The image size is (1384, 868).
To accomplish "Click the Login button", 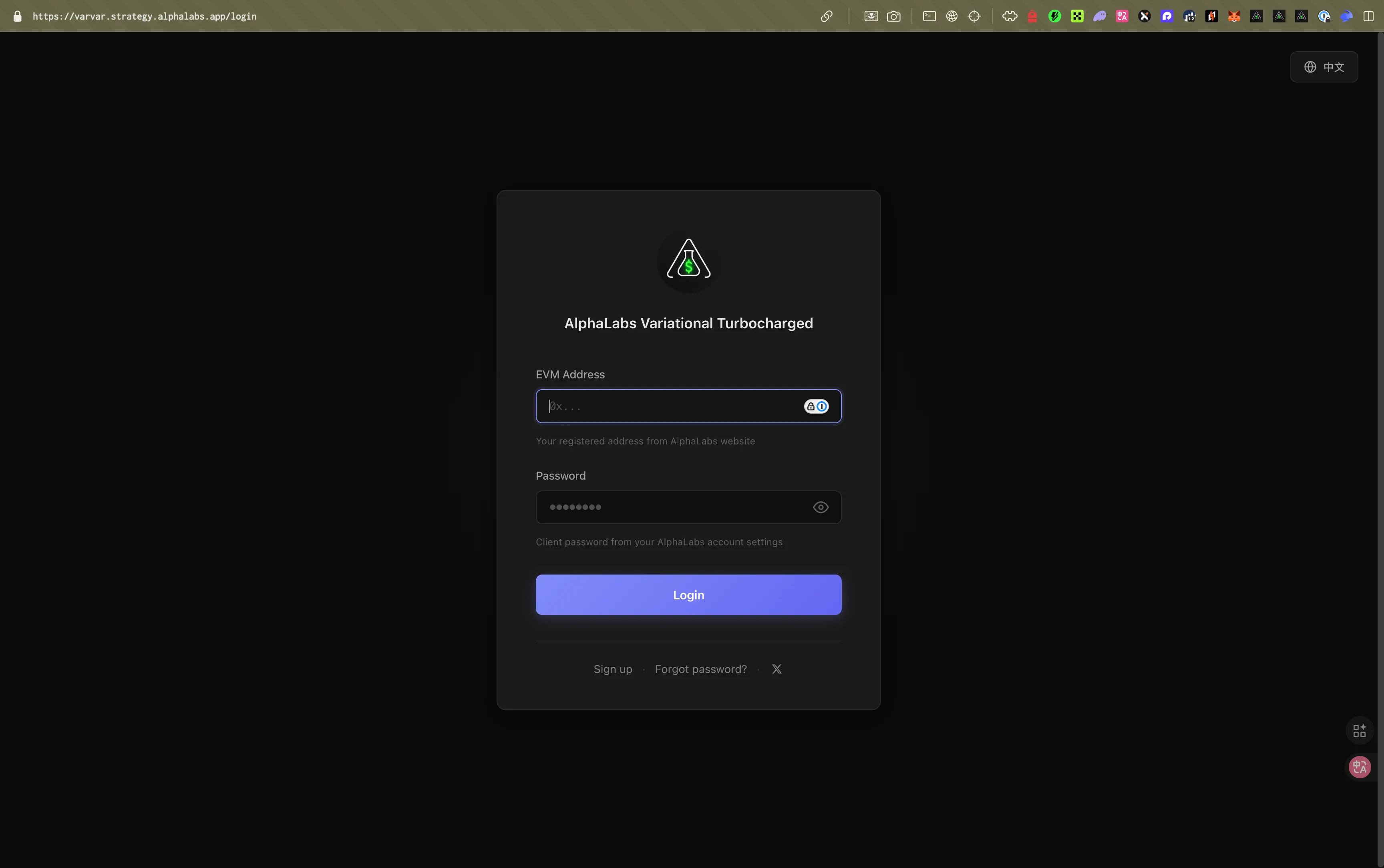I will point(688,595).
